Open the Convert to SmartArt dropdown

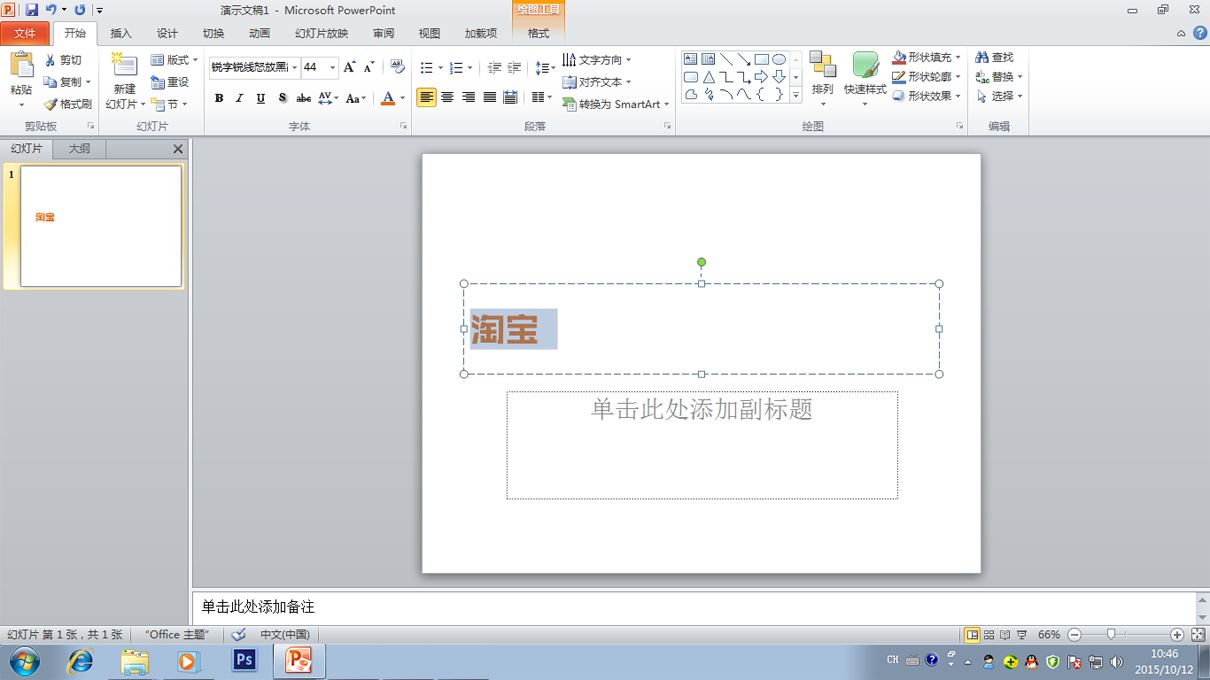616,104
